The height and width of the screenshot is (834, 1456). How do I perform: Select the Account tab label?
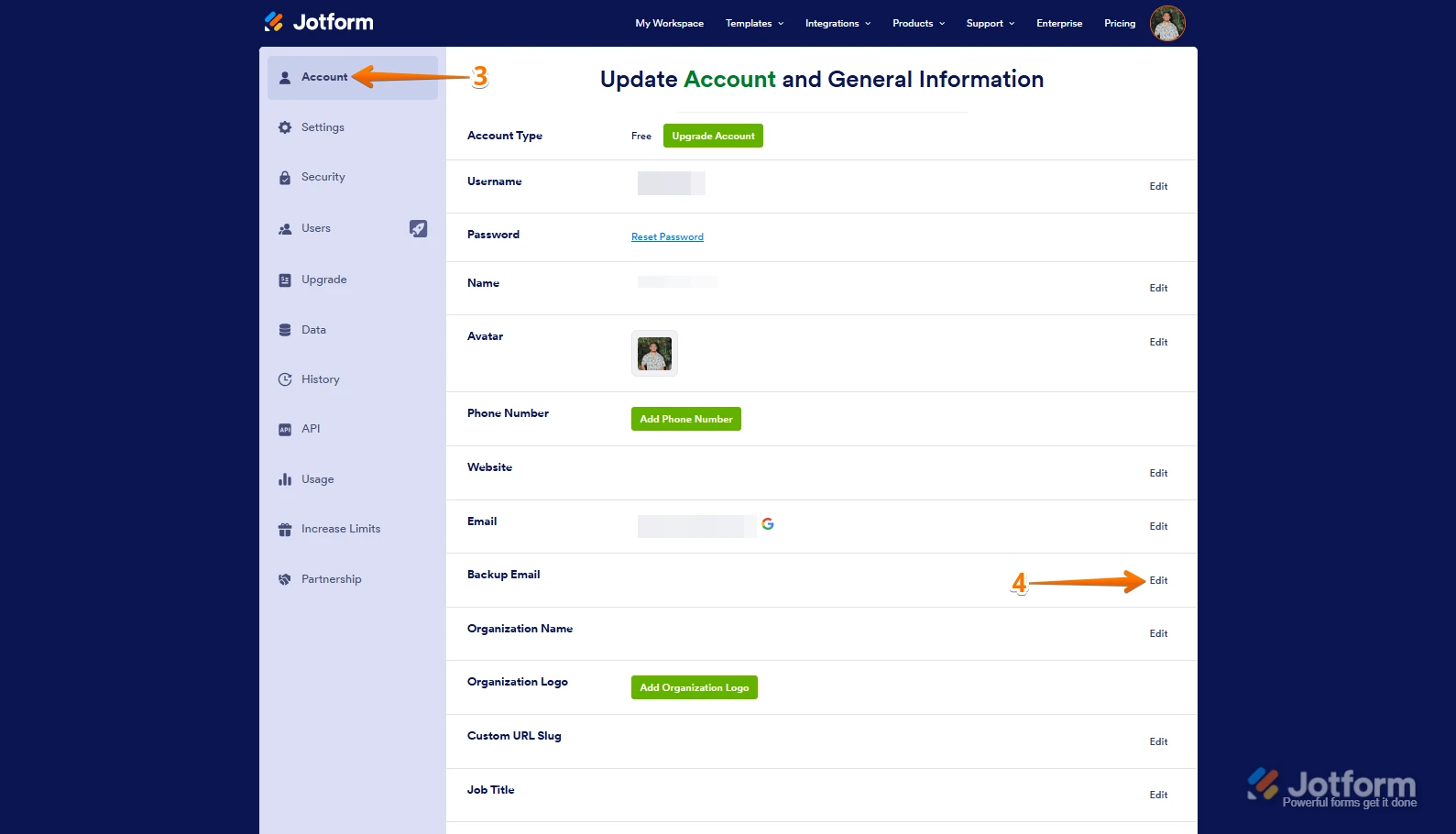click(x=324, y=77)
